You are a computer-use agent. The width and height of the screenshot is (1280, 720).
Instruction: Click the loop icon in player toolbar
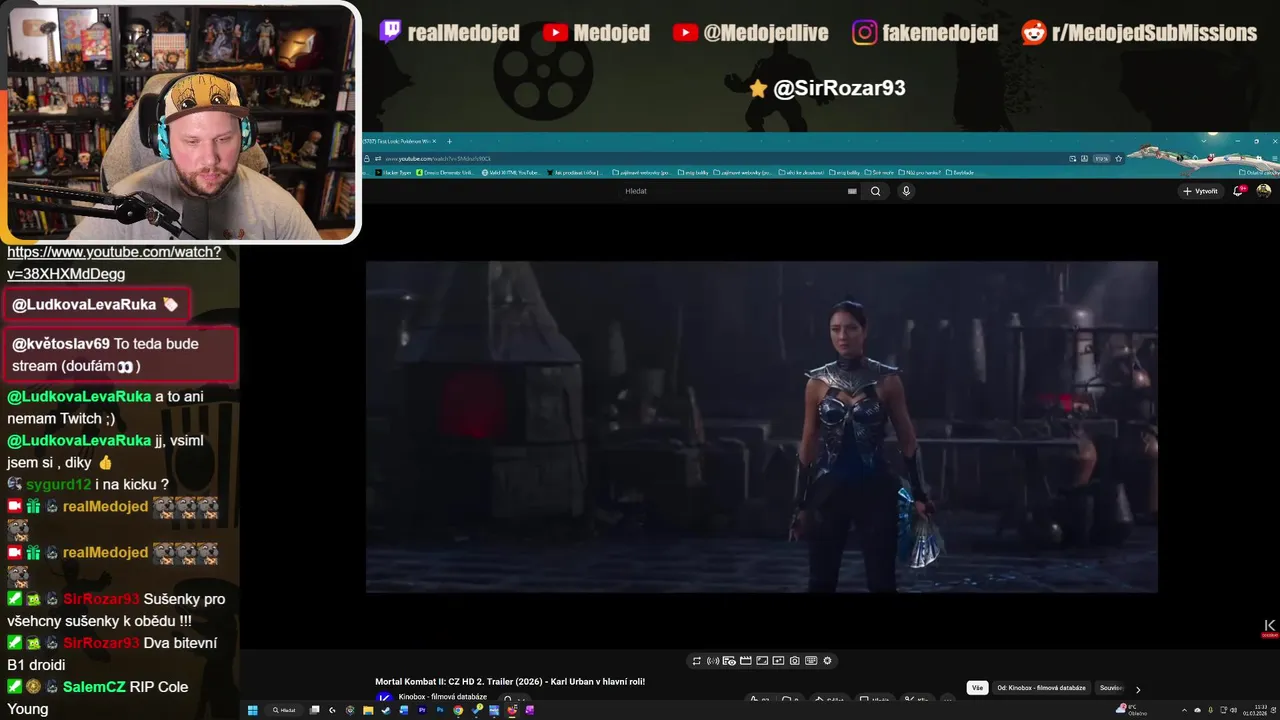(697, 660)
